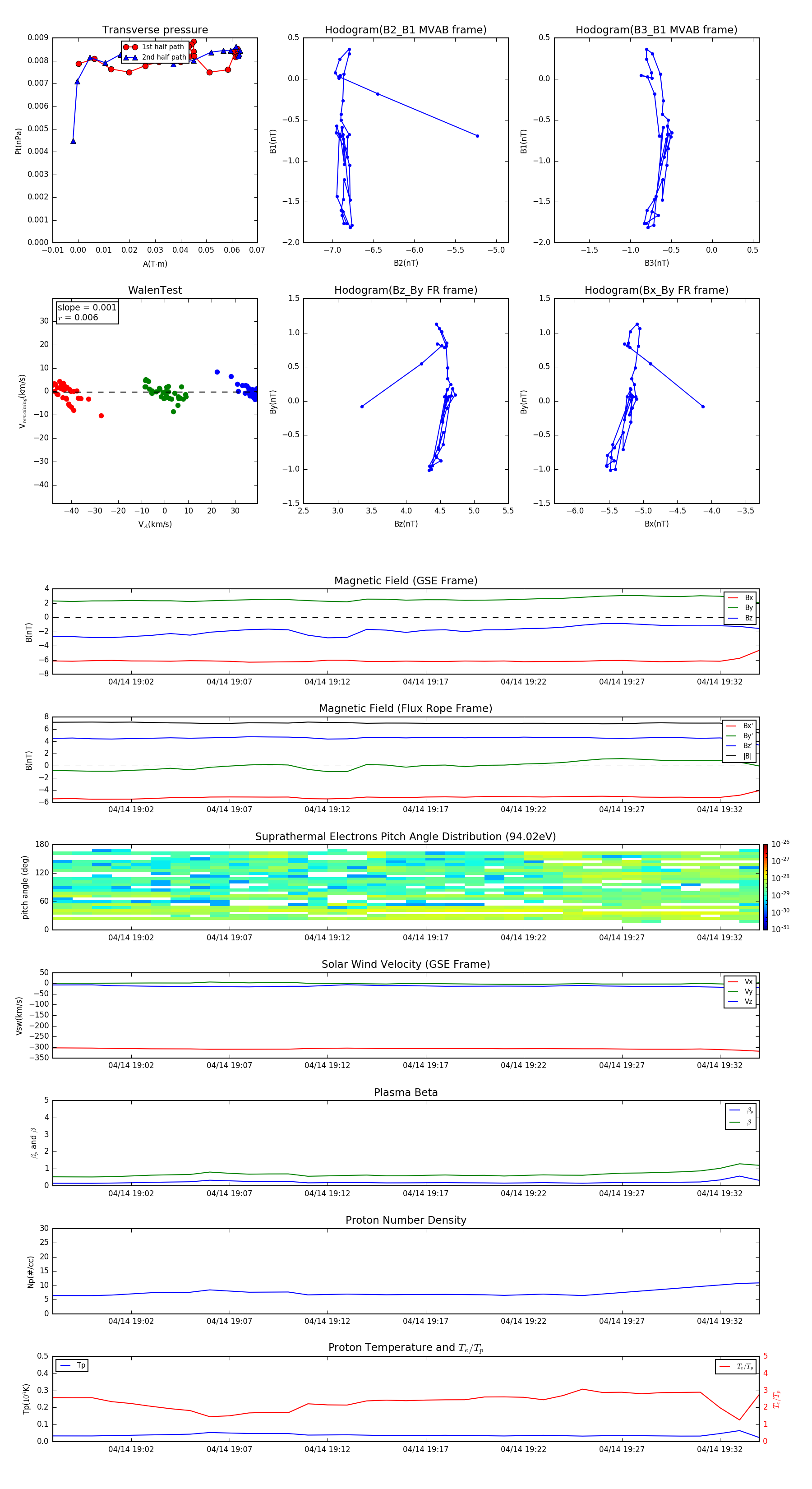
Task: Click the 'A(T·m)' x-axis label
Action: [x=155, y=264]
